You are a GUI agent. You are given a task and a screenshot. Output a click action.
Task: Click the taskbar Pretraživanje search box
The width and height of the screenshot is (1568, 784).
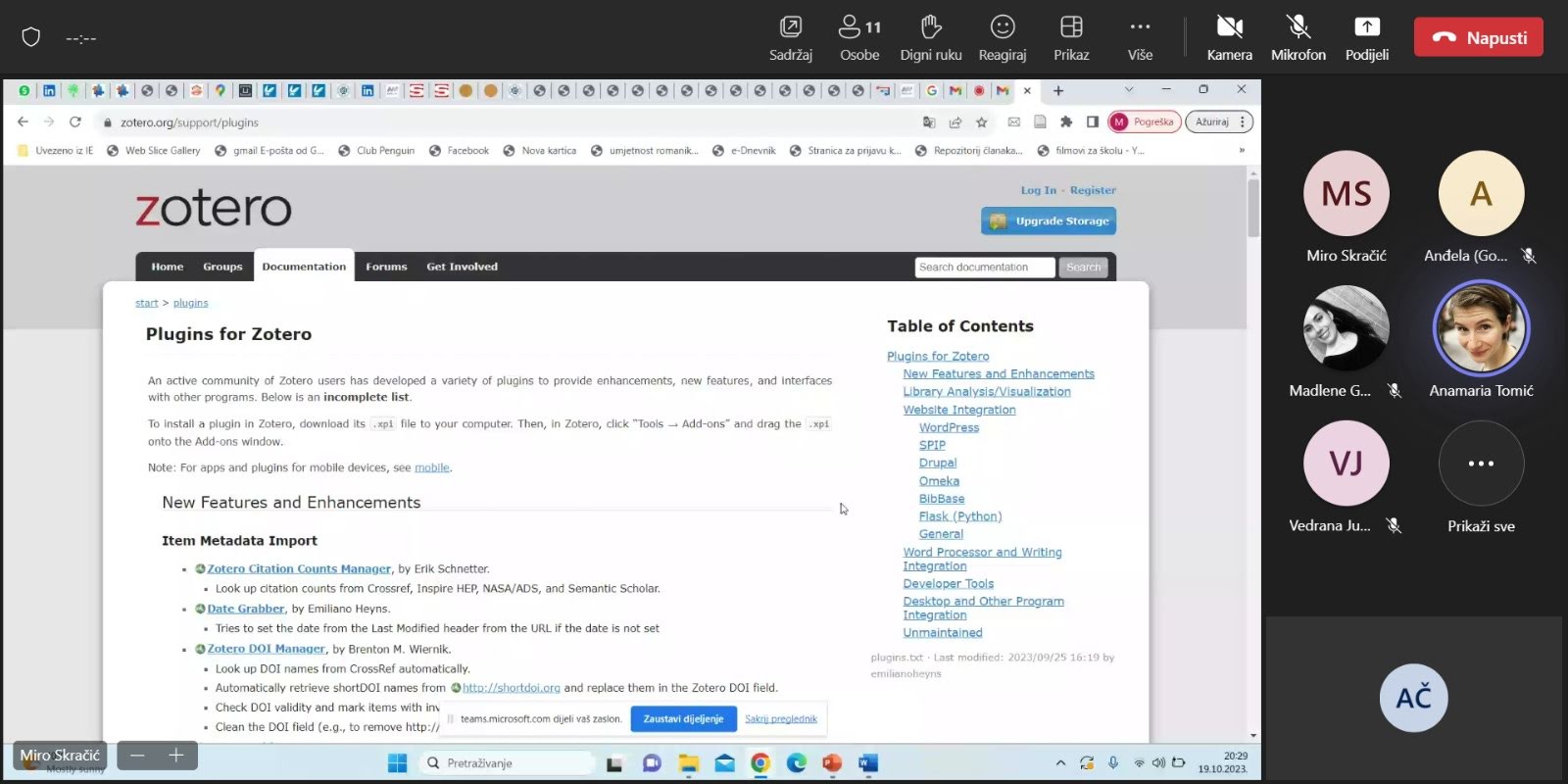pyautogui.click(x=506, y=763)
